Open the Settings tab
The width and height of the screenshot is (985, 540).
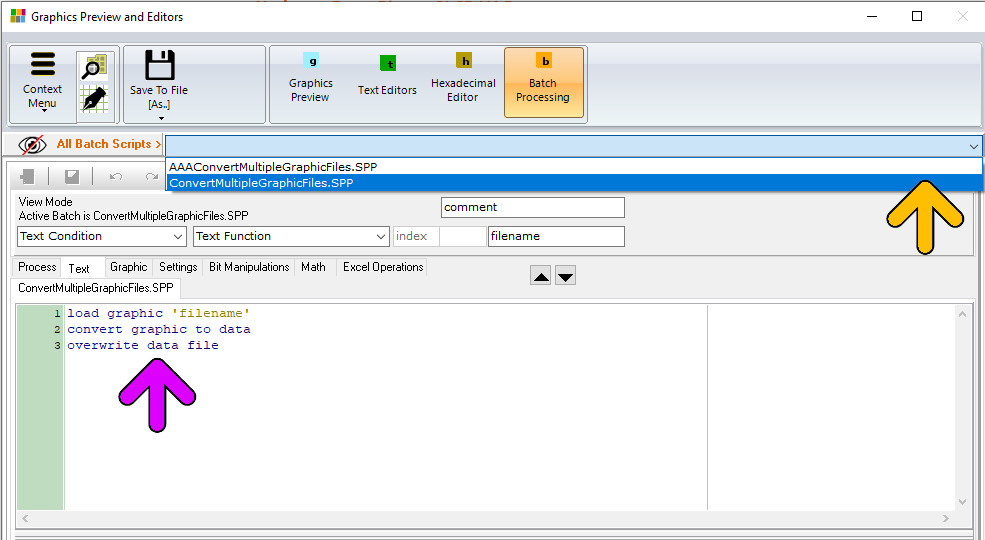(x=178, y=267)
